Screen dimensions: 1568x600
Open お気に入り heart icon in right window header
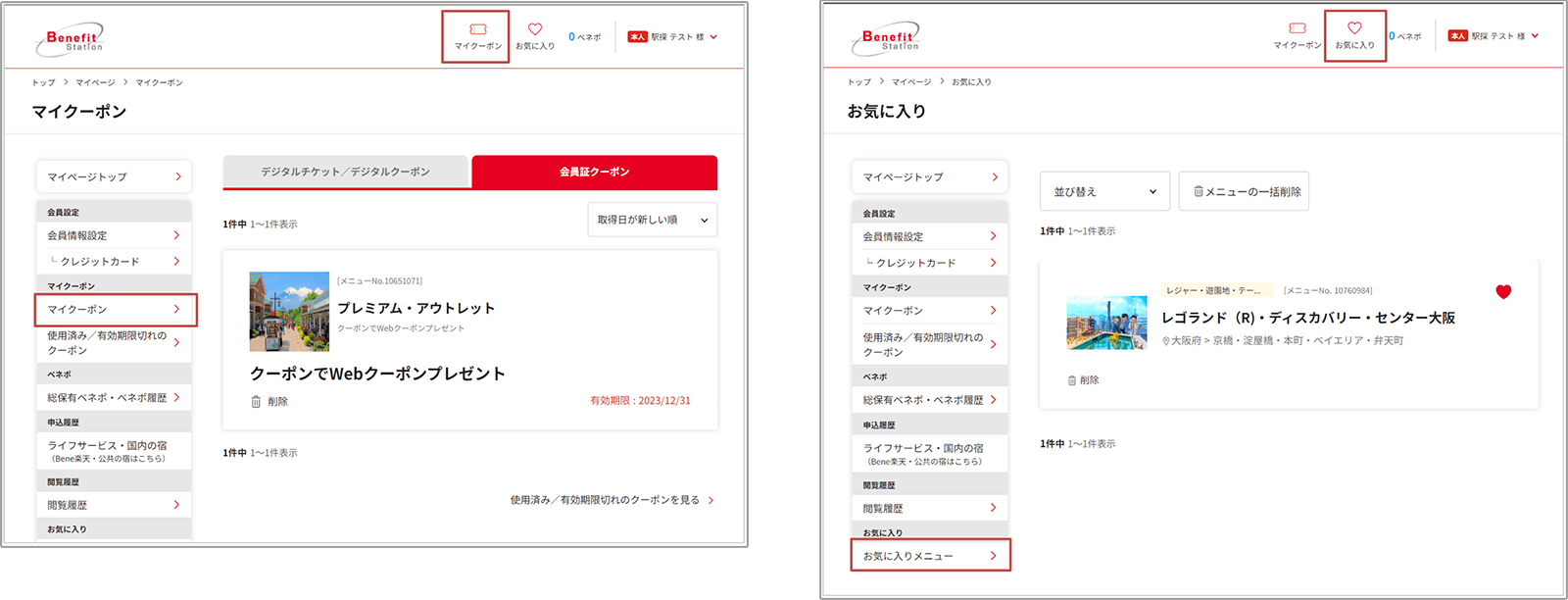click(x=1354, y=35)
